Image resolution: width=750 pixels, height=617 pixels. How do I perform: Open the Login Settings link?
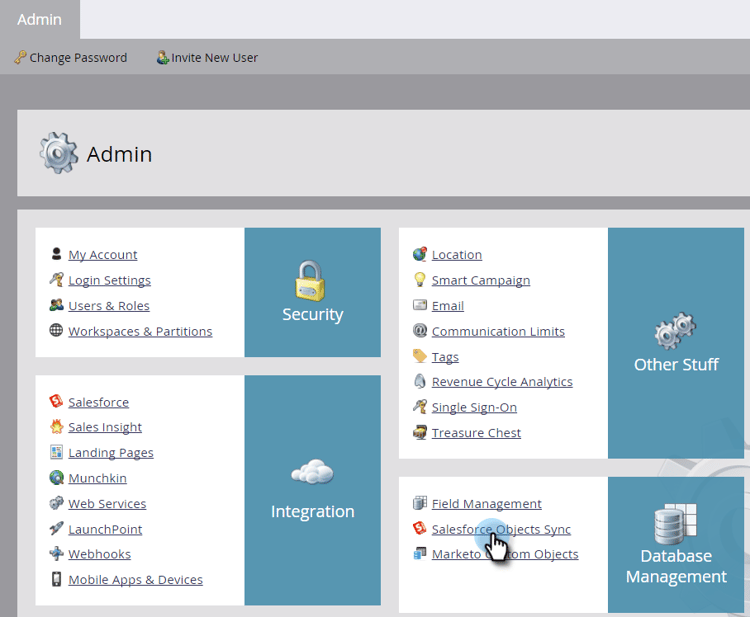pos(110,280)
